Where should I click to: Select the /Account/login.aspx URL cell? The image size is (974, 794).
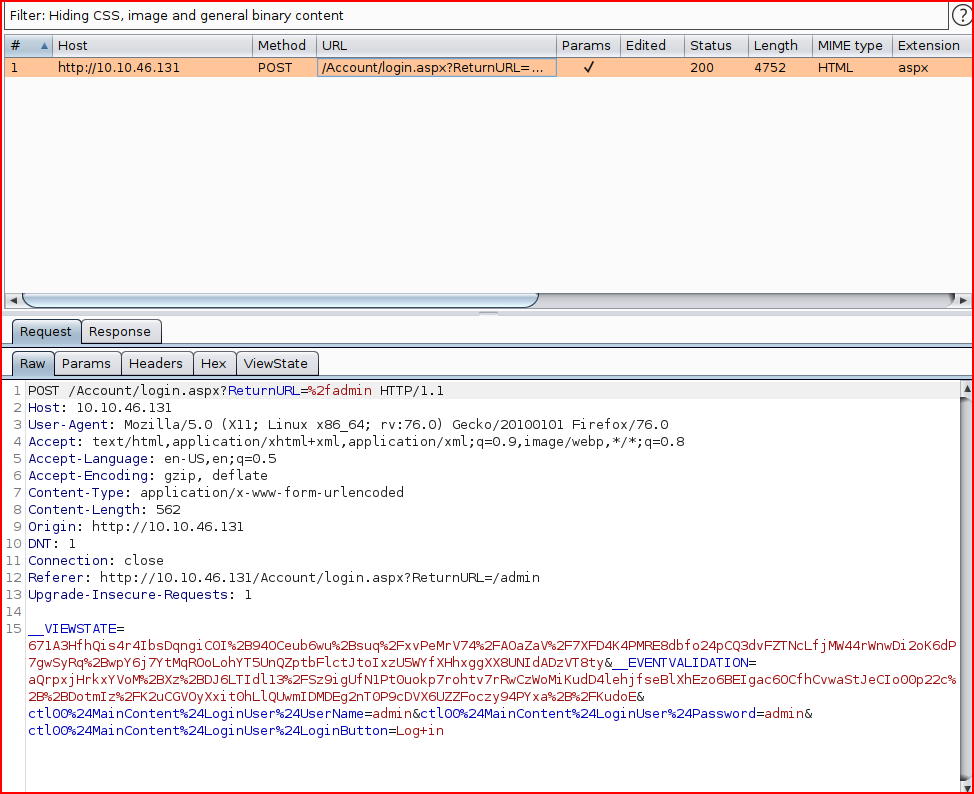(436, 68)
